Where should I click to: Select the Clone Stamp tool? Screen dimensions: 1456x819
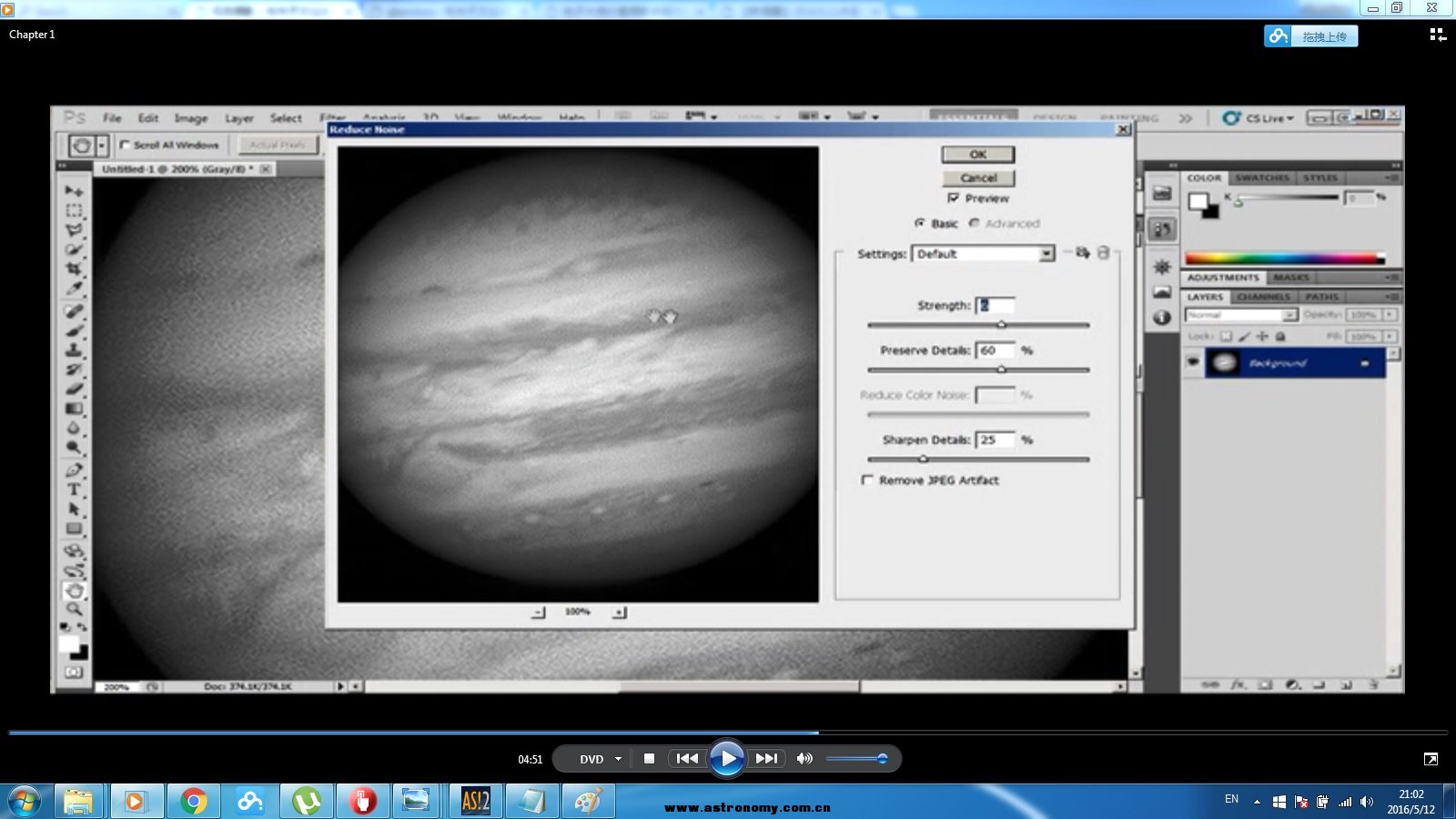pos(74,349)
